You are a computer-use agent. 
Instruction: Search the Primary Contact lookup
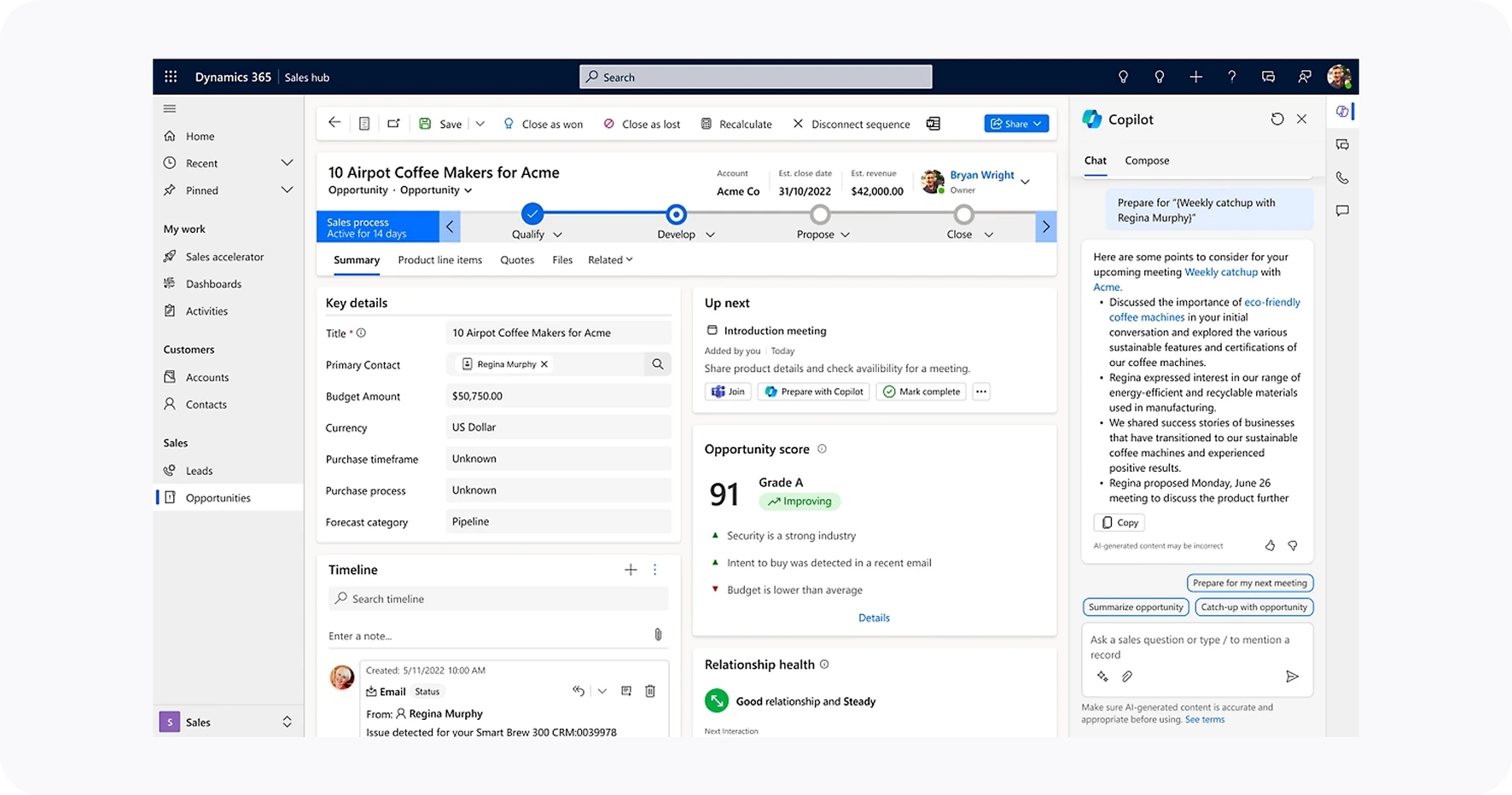pos(657,364)
